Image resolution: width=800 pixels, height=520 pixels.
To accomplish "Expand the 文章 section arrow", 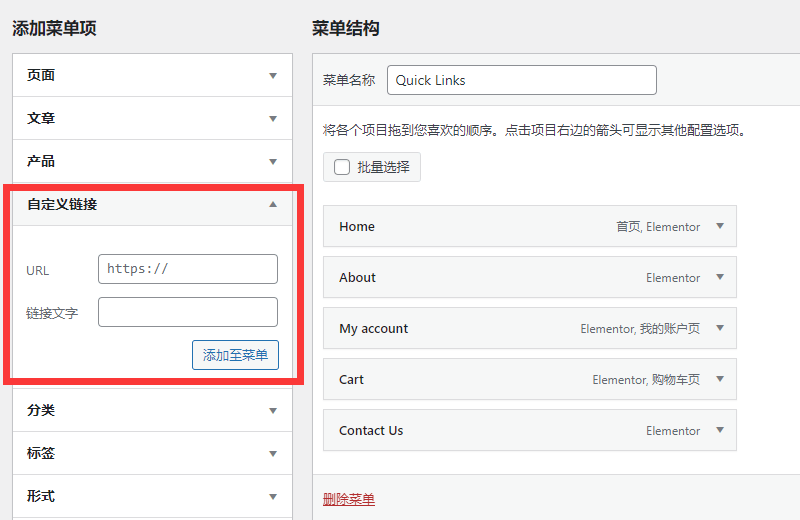I will pyautogui.click(x=273, y=119).
